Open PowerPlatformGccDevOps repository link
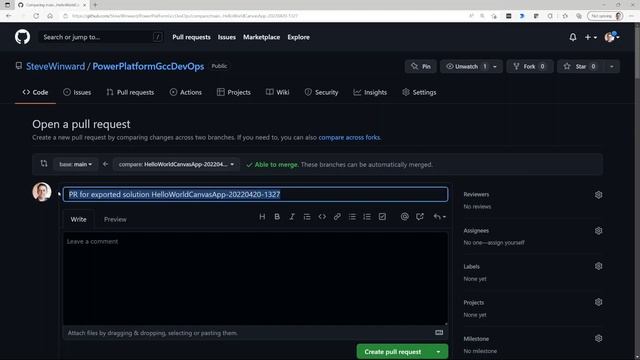Screen dimensions: 640x360 pos(148,67)
